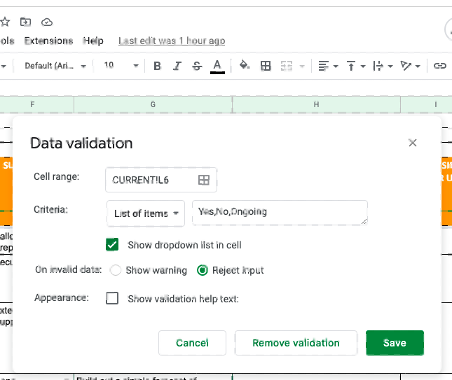The image size is (452, 380).
Task: Edit the Yes,No,Ongoing items field
Action: (x=280, y=213)
